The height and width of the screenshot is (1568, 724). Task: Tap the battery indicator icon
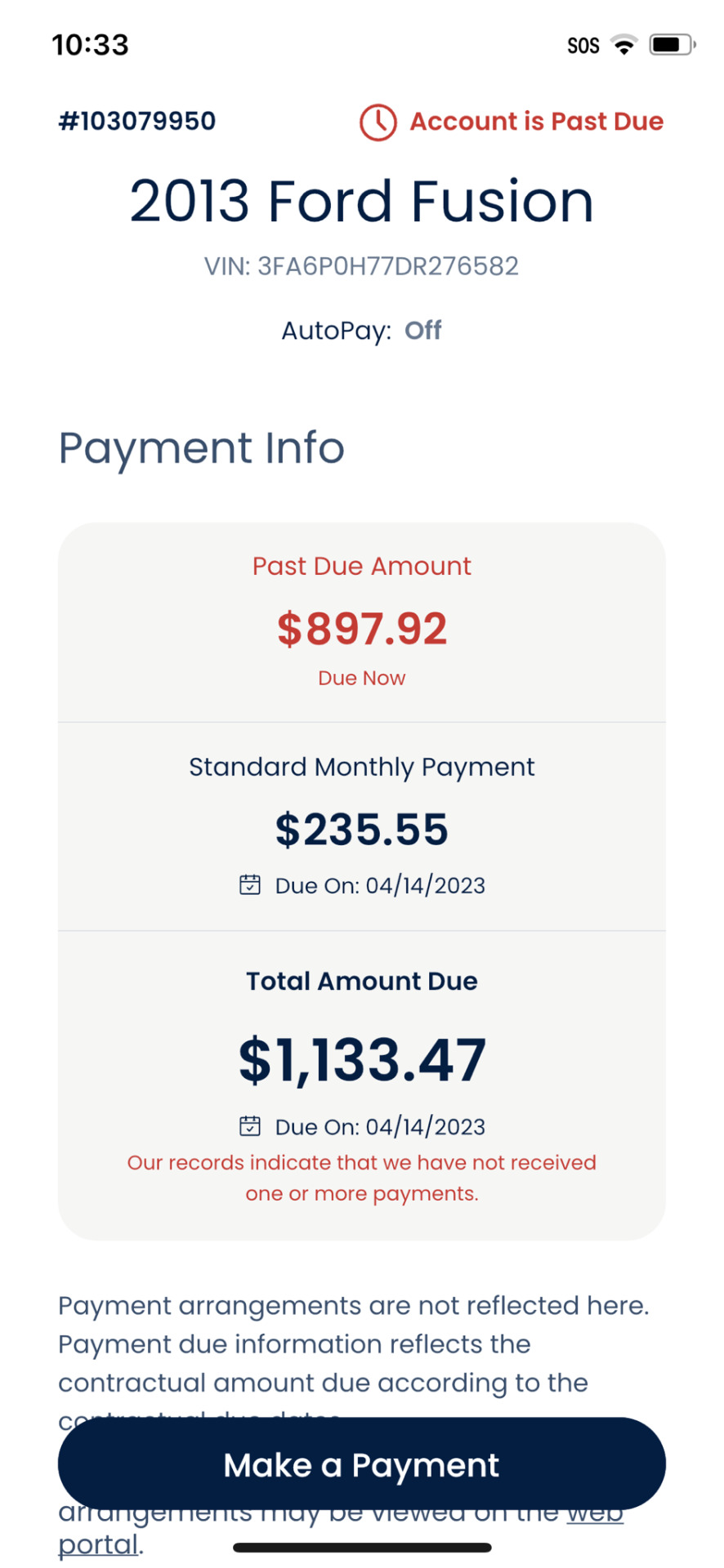click(672, 45)
